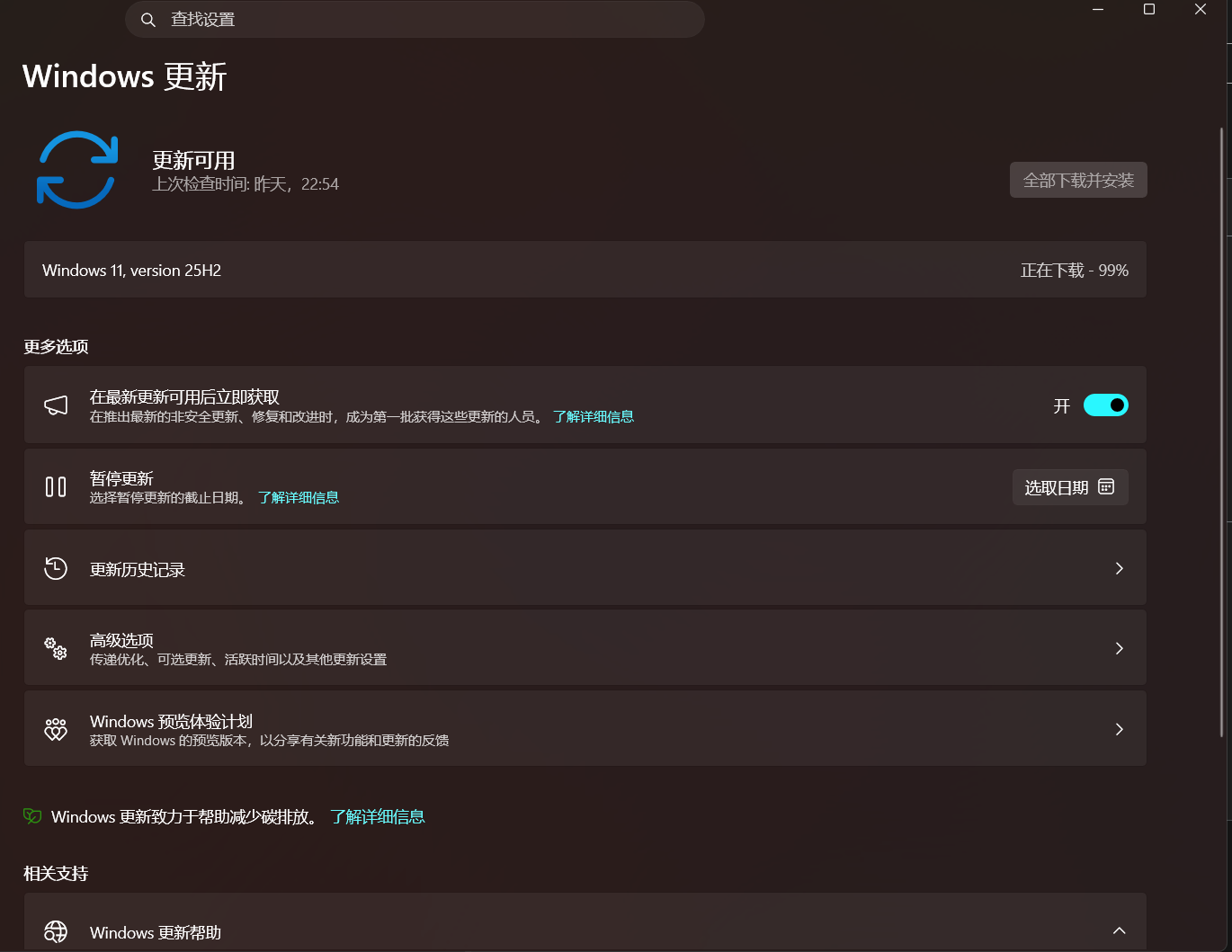Click 选择暂停更新的截止日期 description text

point(167,498)
